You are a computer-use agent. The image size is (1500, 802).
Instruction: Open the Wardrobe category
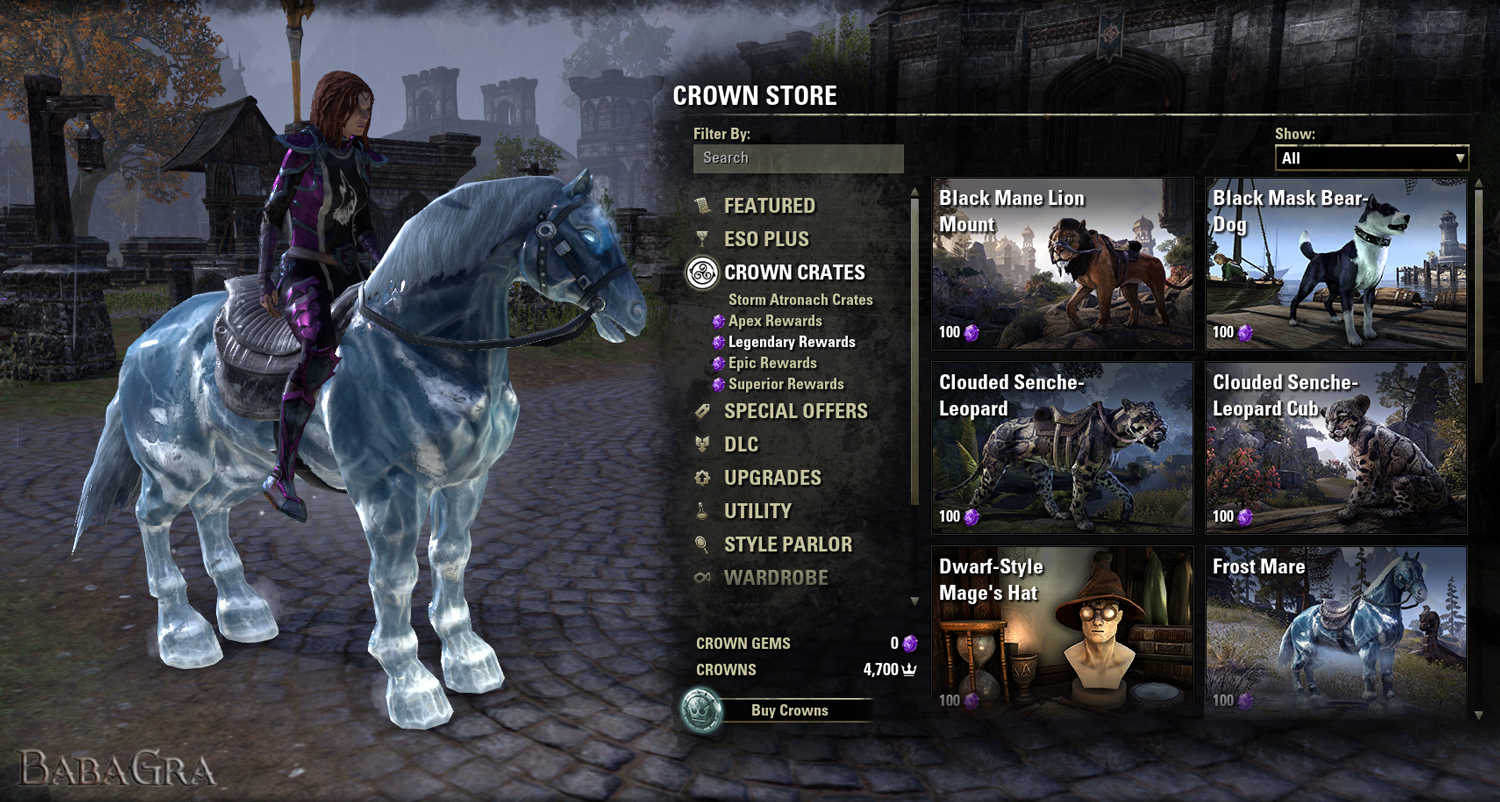(x=776, y=578)
